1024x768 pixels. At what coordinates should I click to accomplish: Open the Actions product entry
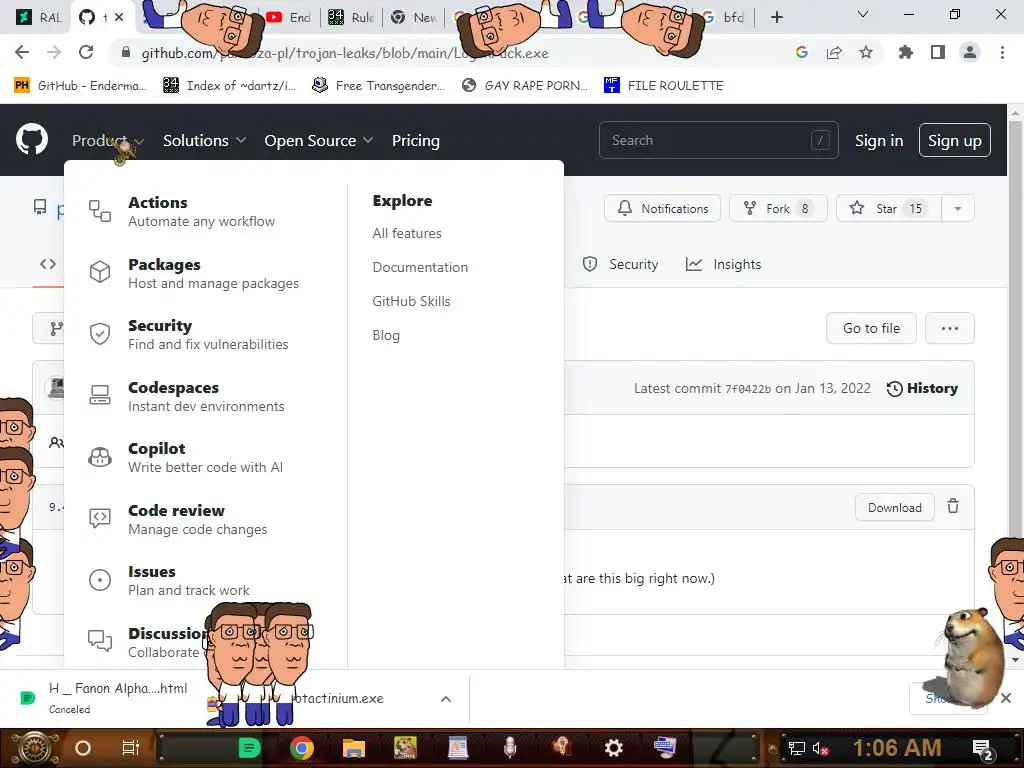coord(201,211)
